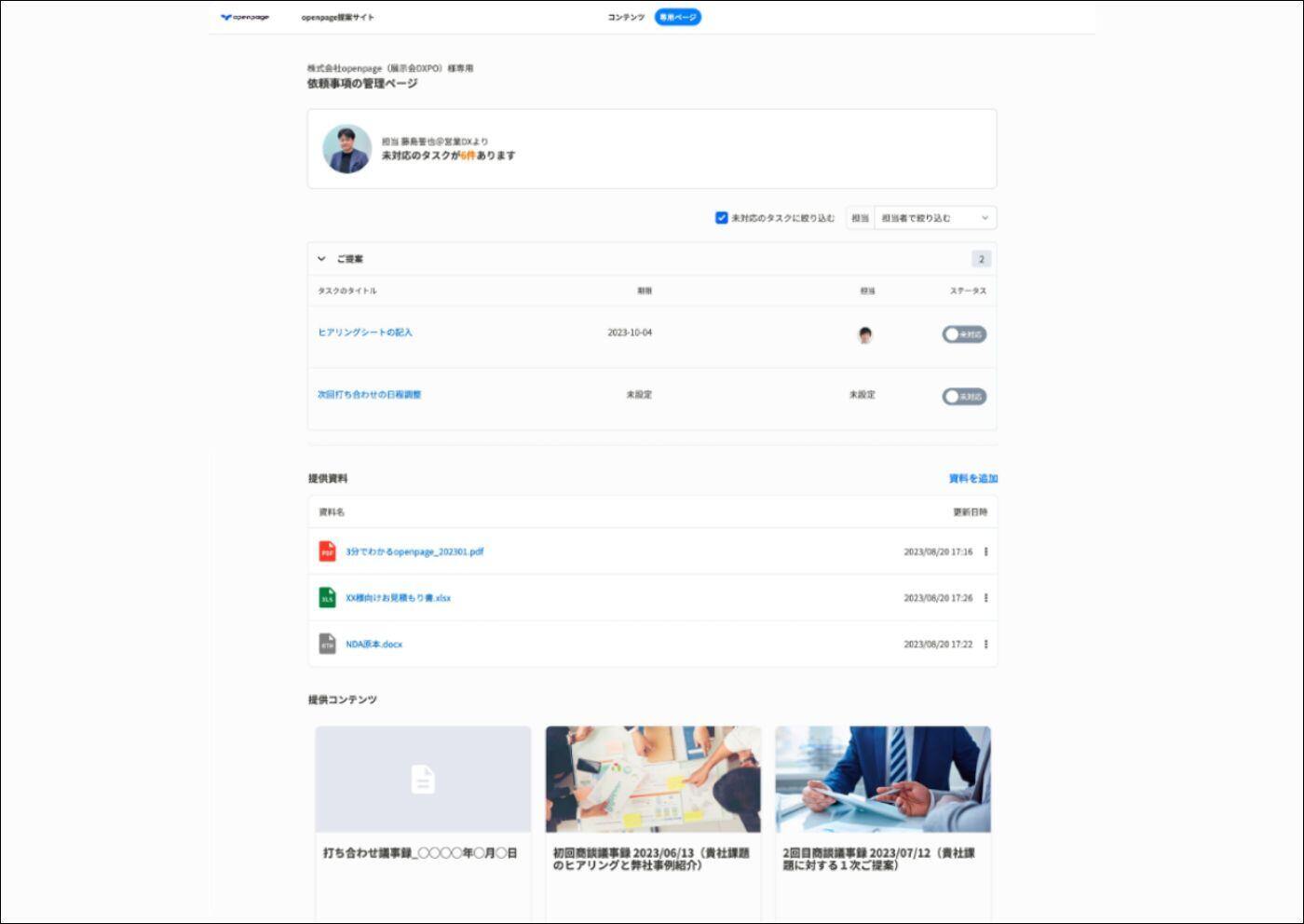The height and width of the screenshot is (924, 1304).
Task: Click the XLS file icon
Action: (327, 598)
